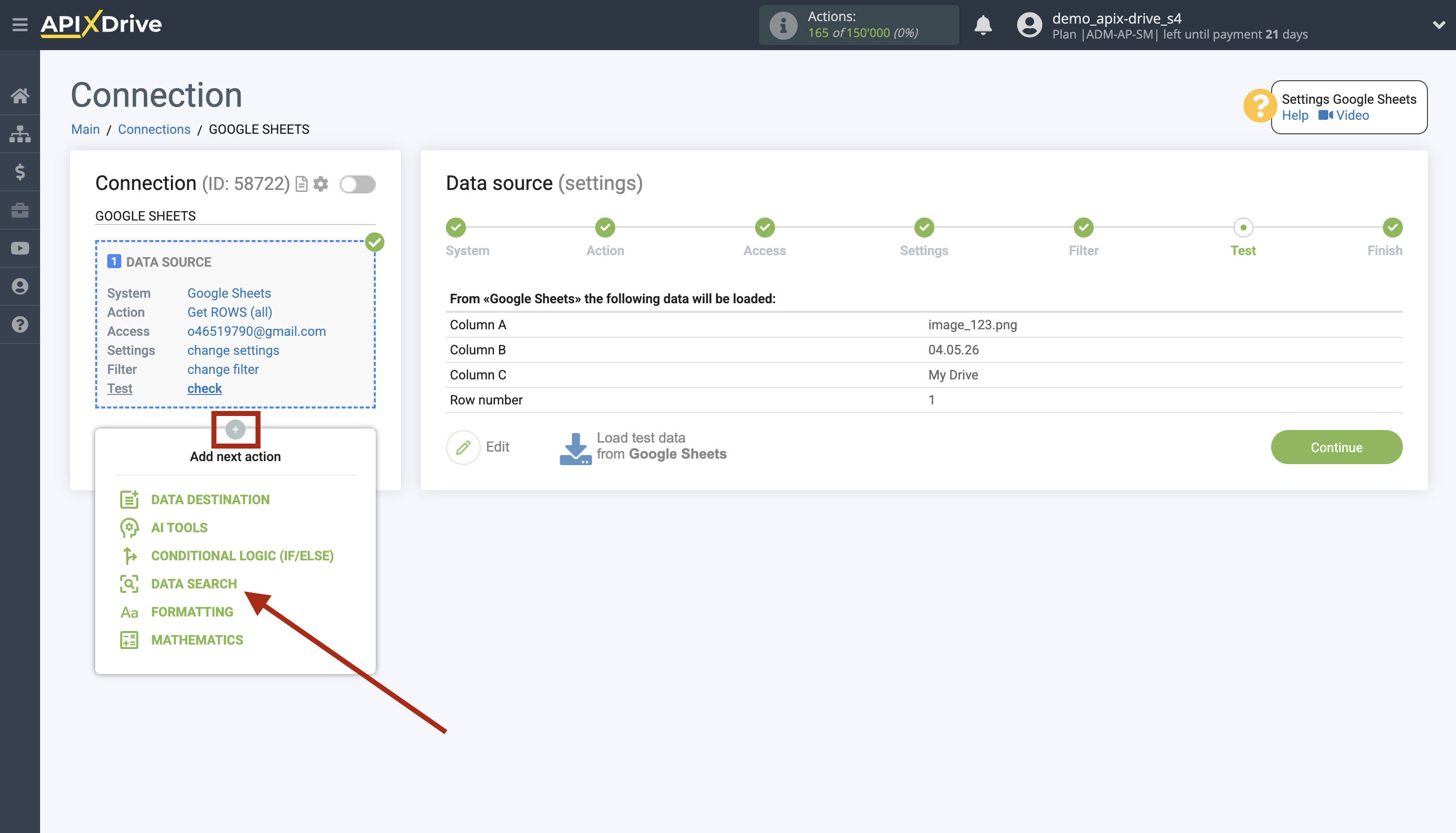Image resolution: width=1456 pixels, height=833 pixels.
Task: Open the connection notes document icon
Action: pos(302,184)
